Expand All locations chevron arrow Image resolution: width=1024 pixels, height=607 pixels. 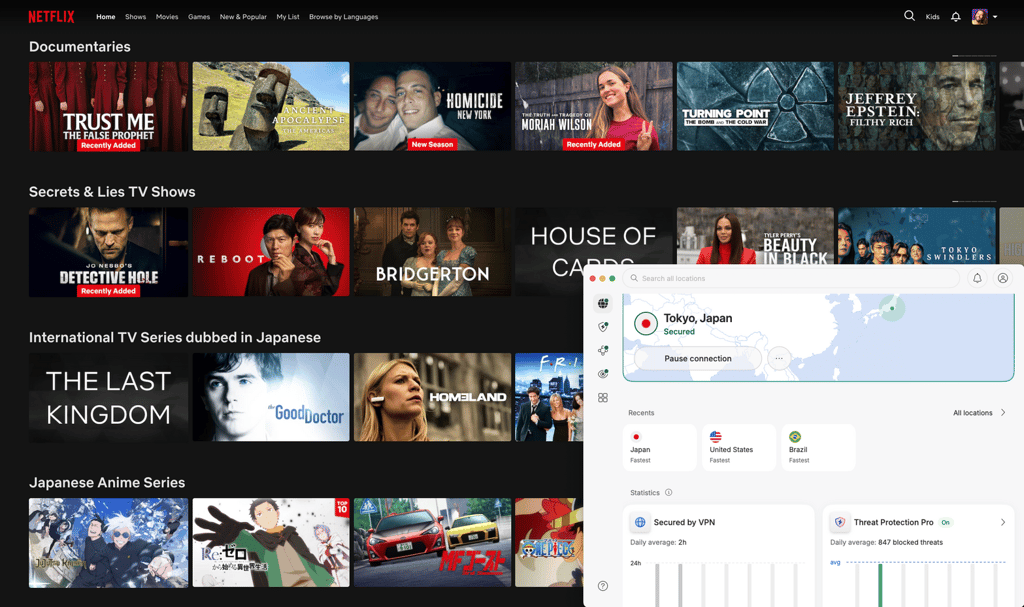point(1003,413)
